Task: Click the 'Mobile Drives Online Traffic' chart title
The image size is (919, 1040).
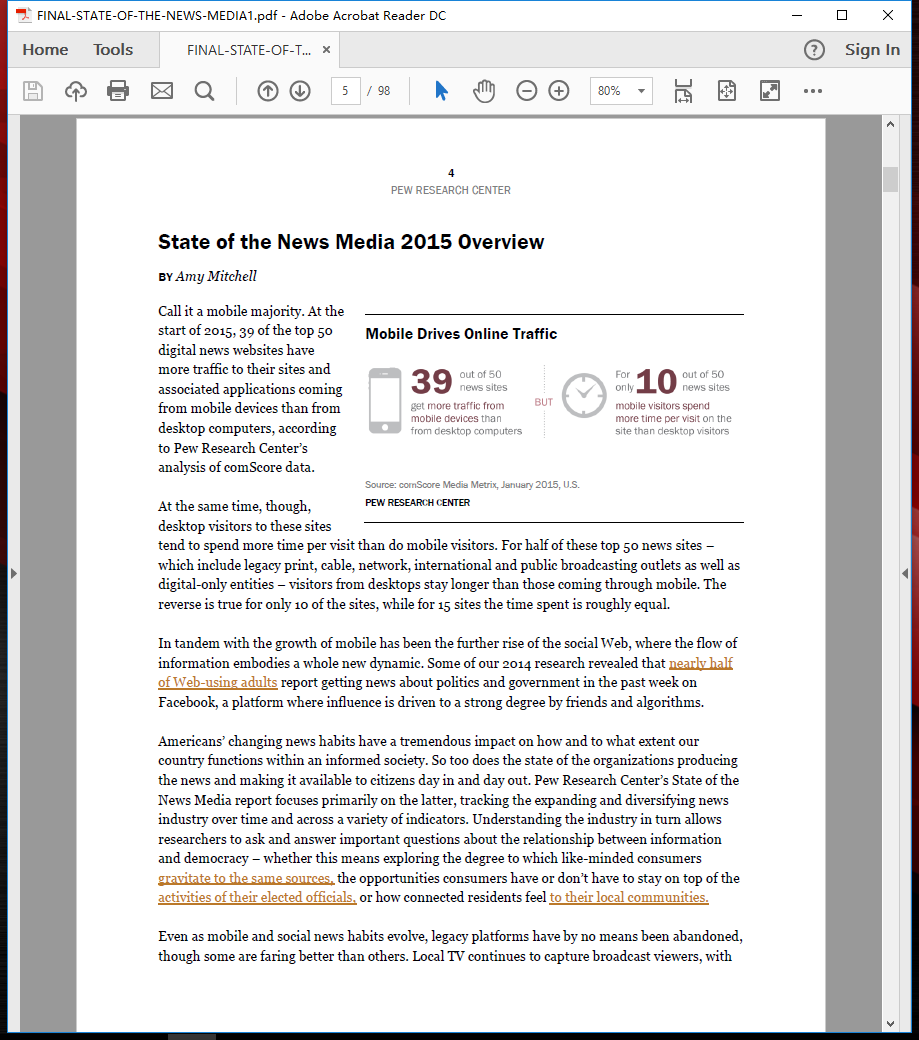Action: coord(461,334)
